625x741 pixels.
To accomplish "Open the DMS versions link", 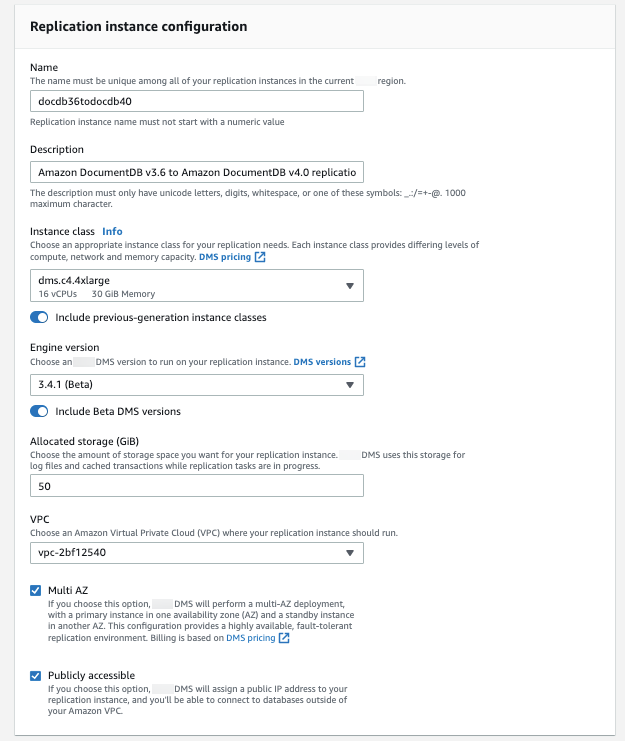I will [x=322, y=361].
